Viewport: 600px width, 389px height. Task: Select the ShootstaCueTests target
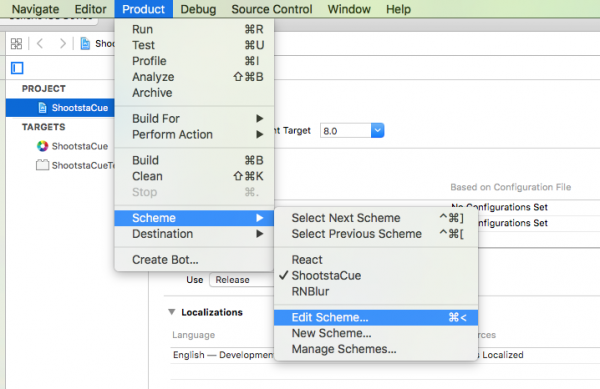75,165
